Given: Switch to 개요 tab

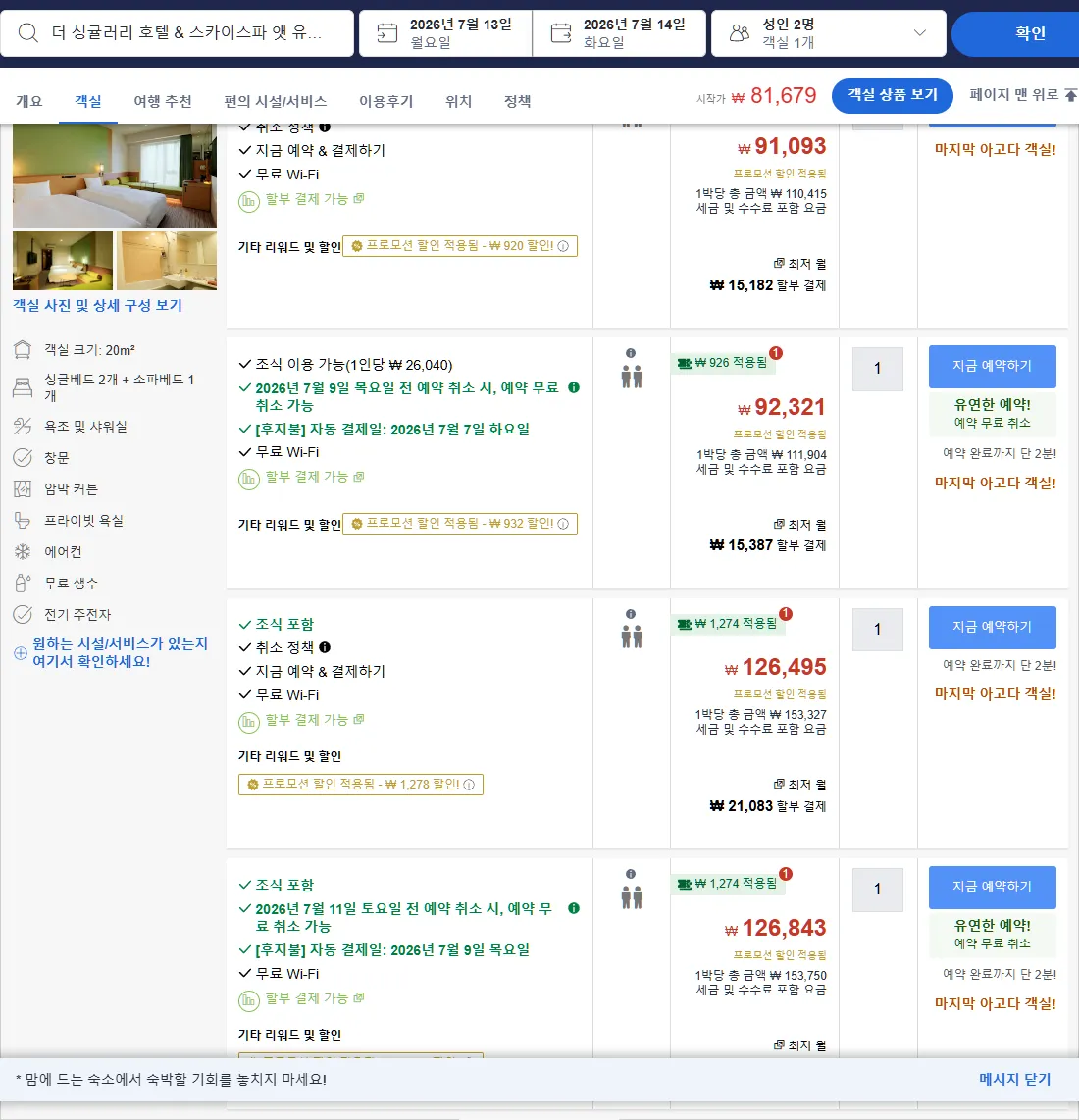Looking at the screenshot, I should pos(29,101).
